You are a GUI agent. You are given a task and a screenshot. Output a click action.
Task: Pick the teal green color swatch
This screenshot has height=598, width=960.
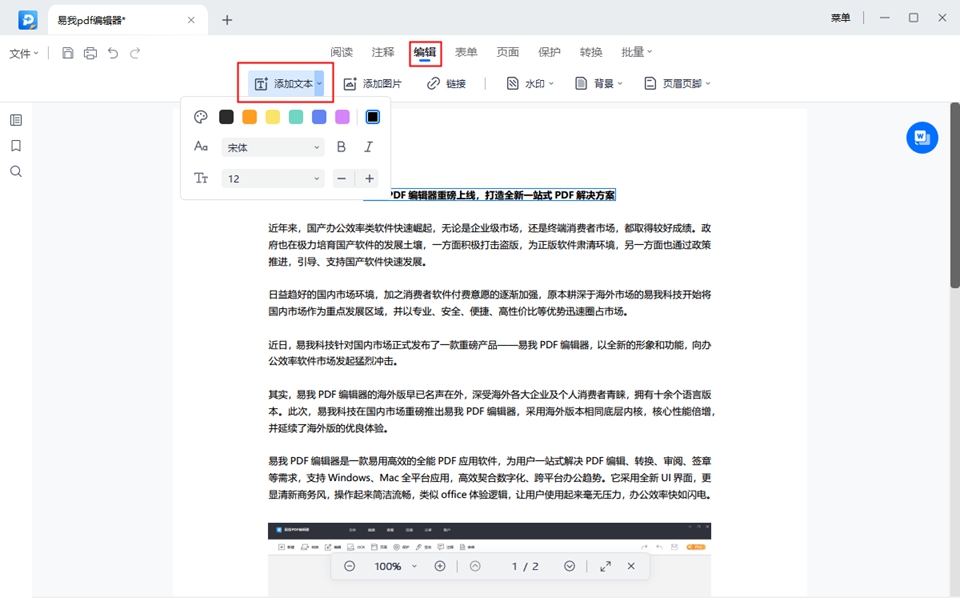coord(296,117)
